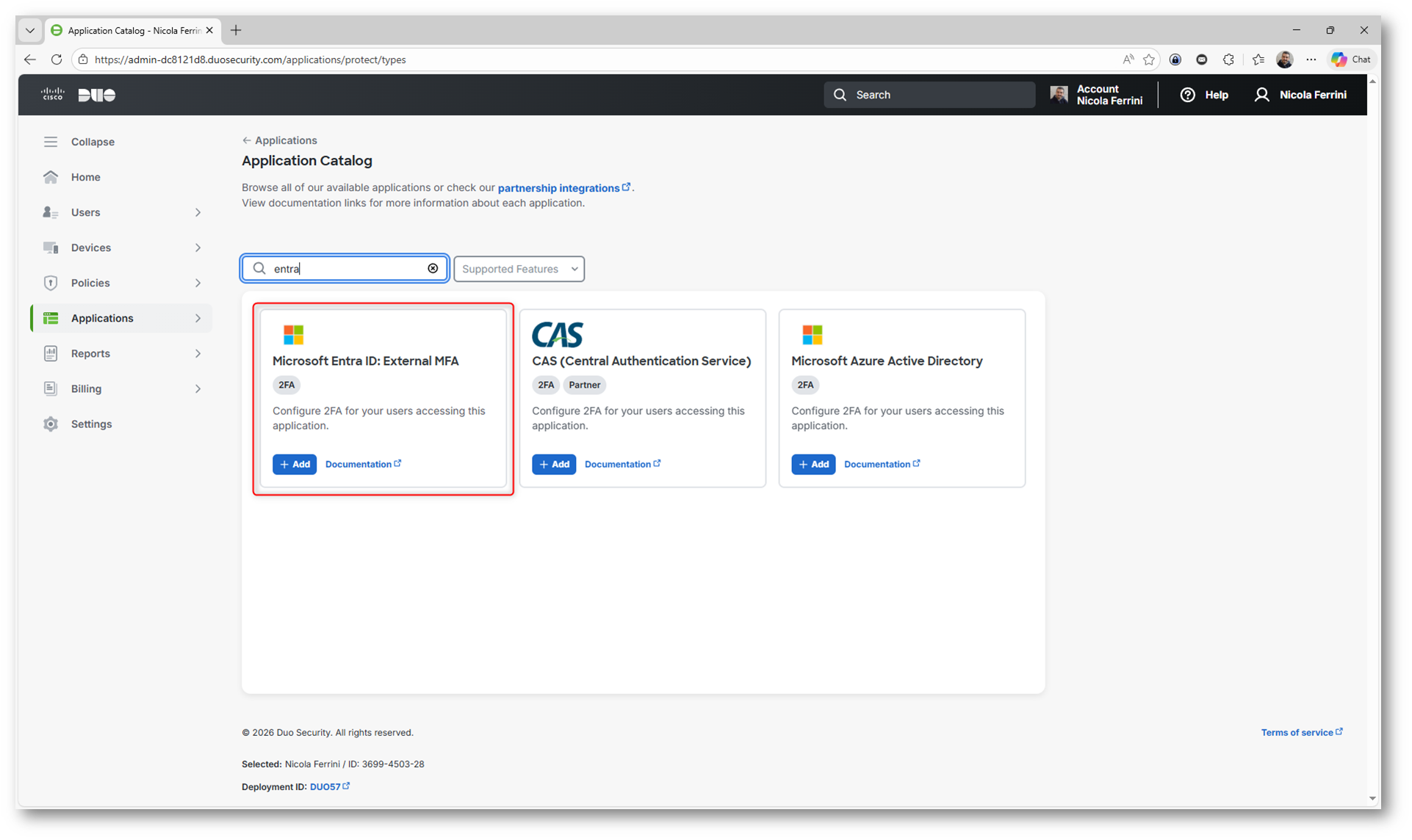Add page to favorites star icon

[1148, 59]
